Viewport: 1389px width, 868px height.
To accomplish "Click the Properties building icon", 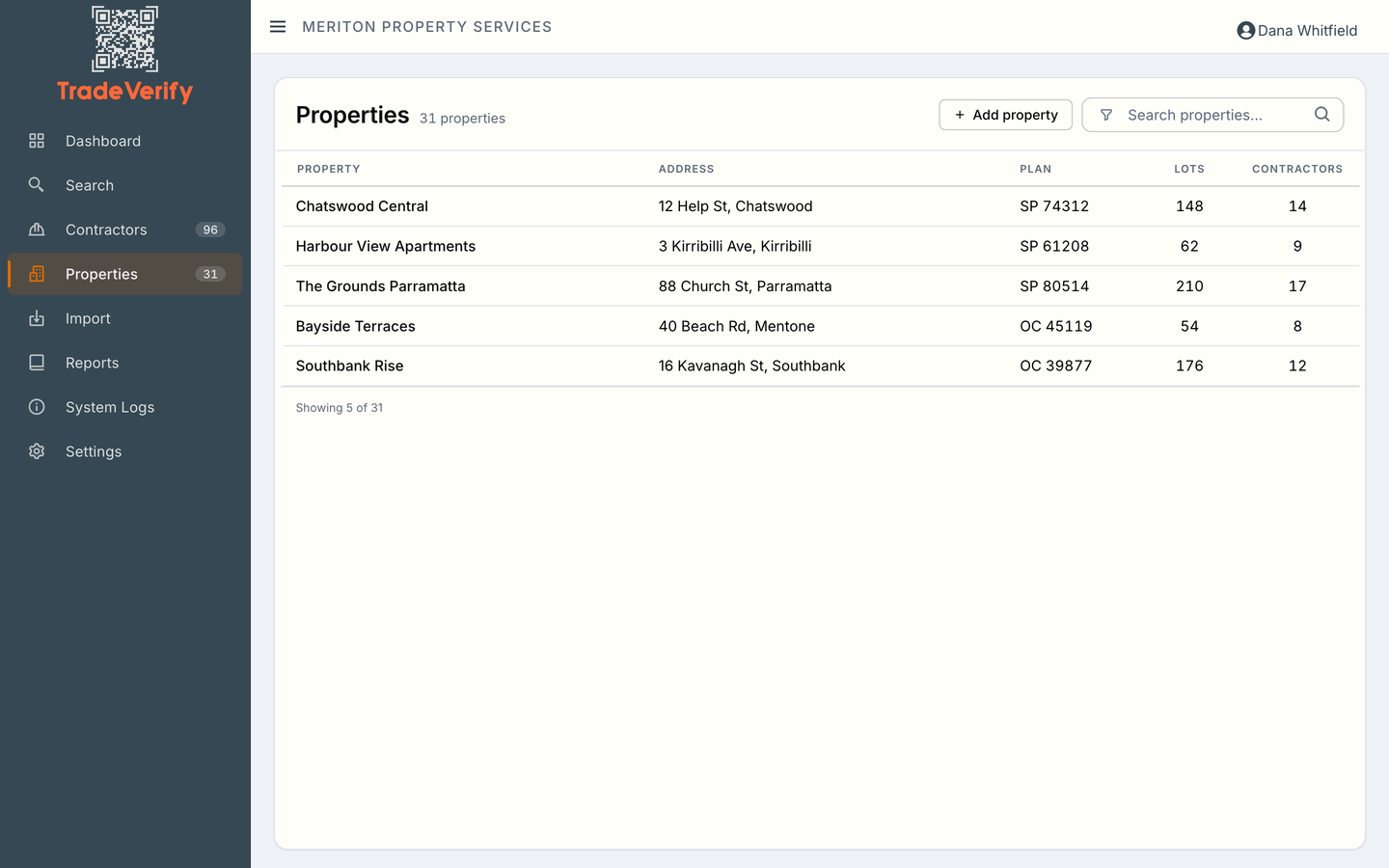I will click(x=37, y=274).
